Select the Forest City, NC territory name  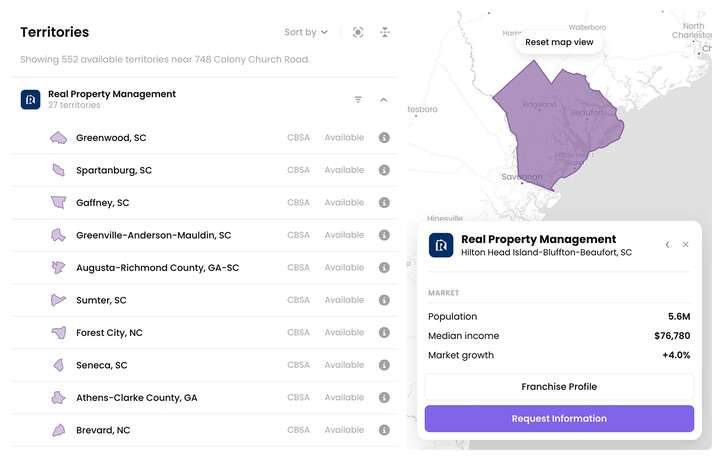point(109,332)
